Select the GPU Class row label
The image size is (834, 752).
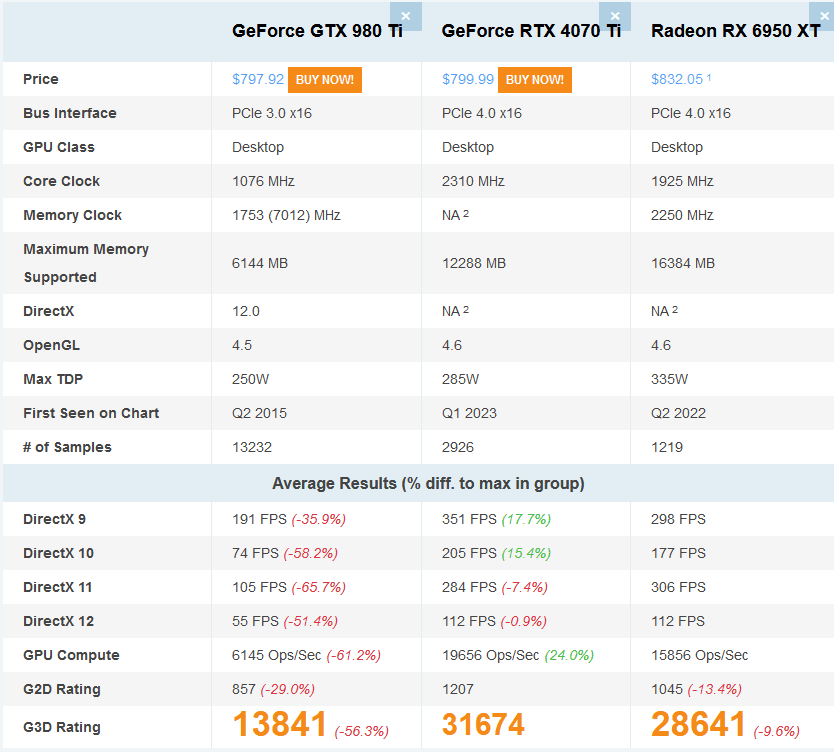coord(59,147)
